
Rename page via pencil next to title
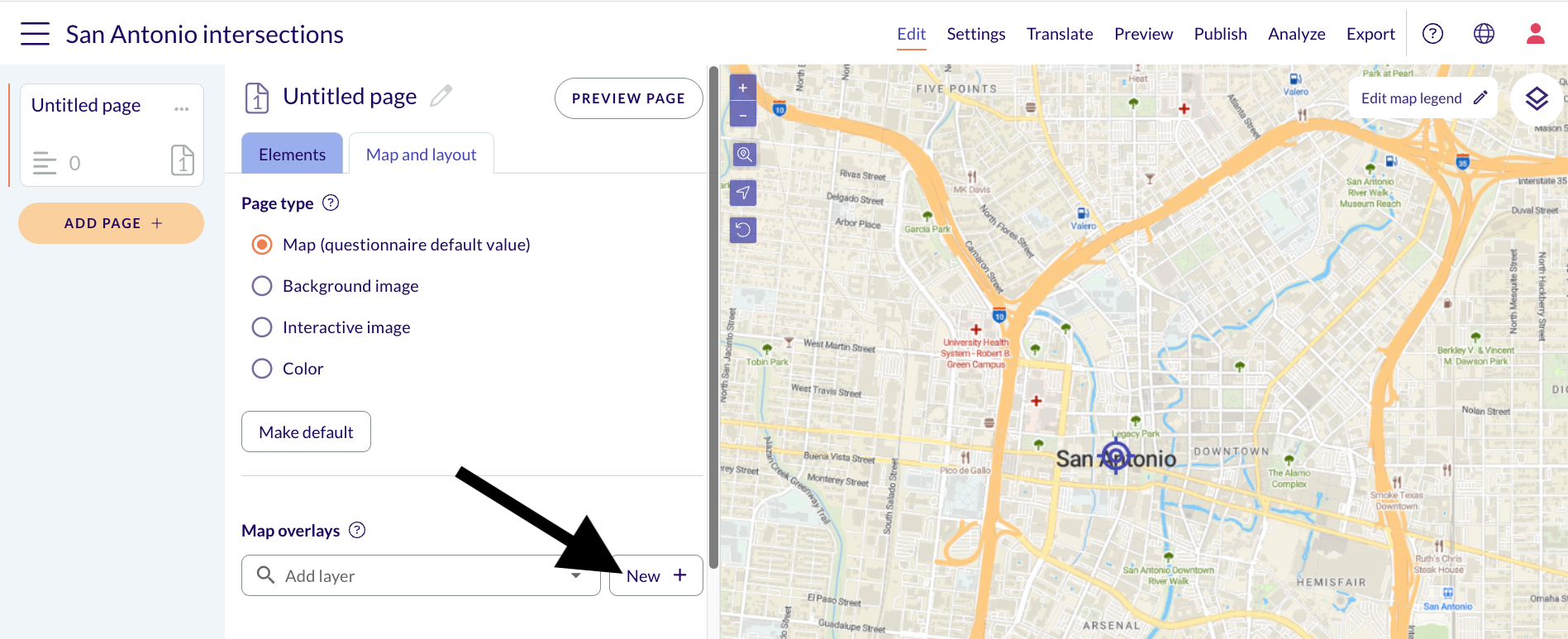(441, 96)
